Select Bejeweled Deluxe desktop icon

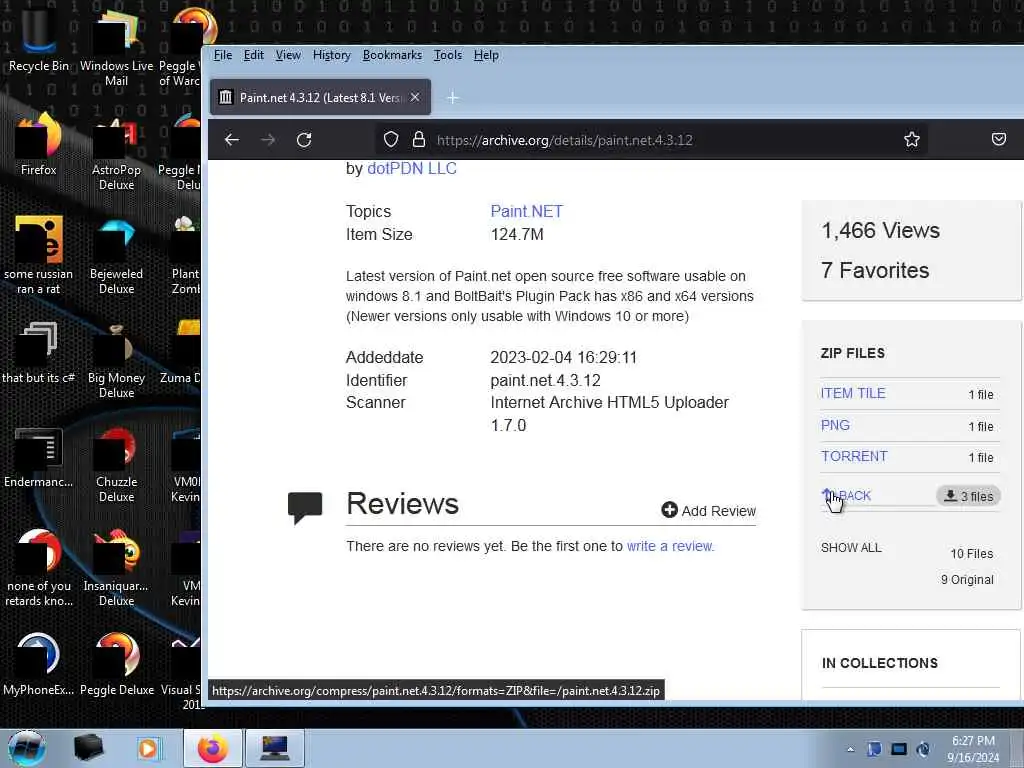tap(116, 255)
